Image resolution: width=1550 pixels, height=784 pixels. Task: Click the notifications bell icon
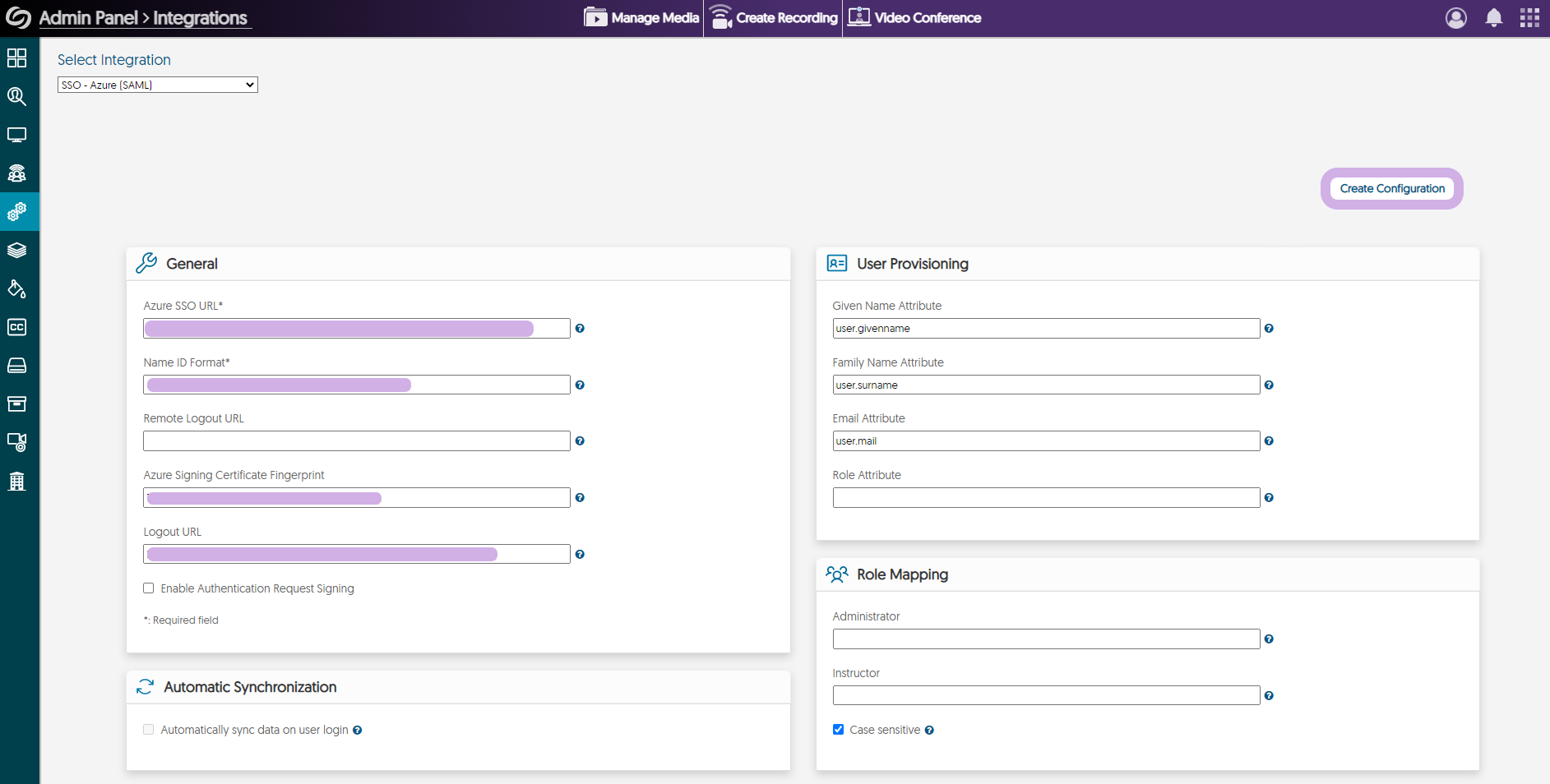pos(1494,18)
